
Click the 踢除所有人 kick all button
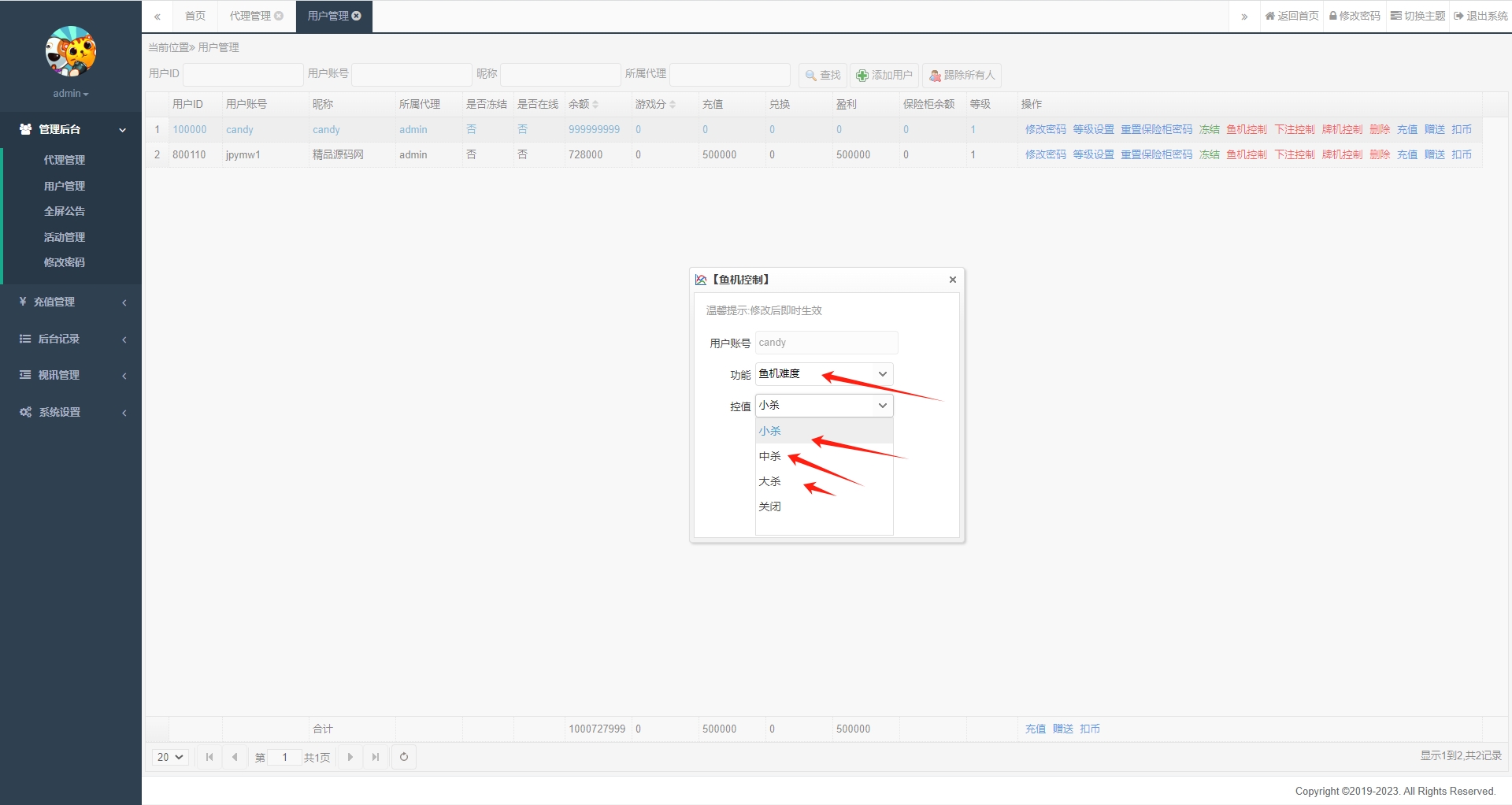(x=962, y=76)
